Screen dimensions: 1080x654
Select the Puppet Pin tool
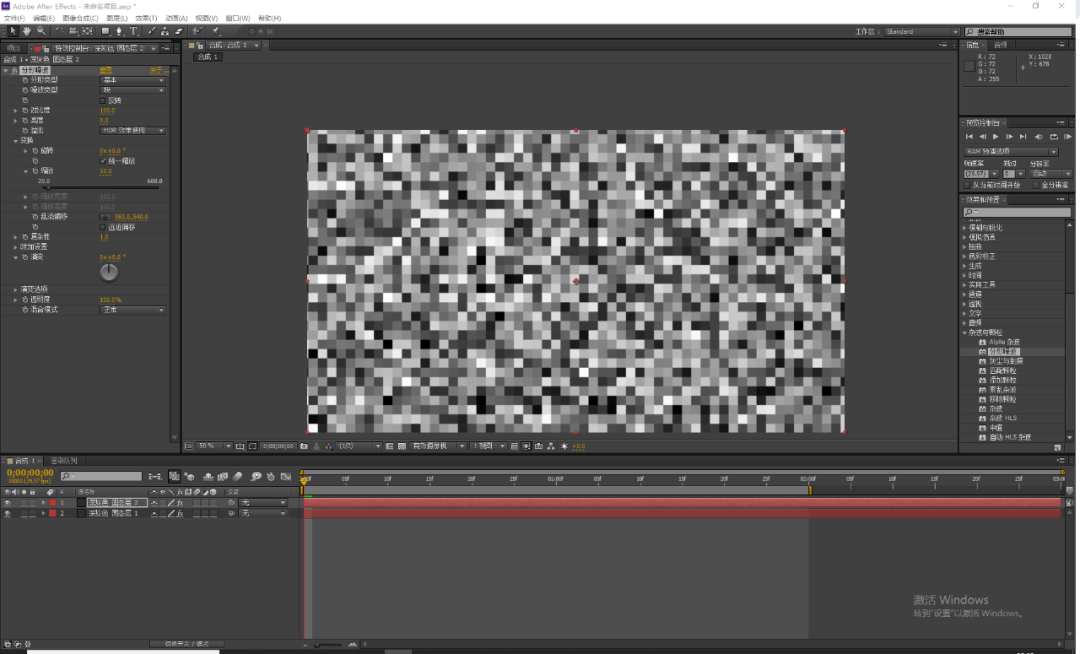216,31
